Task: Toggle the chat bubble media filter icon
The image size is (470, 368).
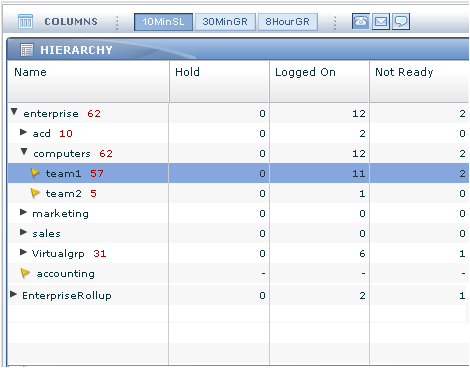Action: tap(401, 22)
